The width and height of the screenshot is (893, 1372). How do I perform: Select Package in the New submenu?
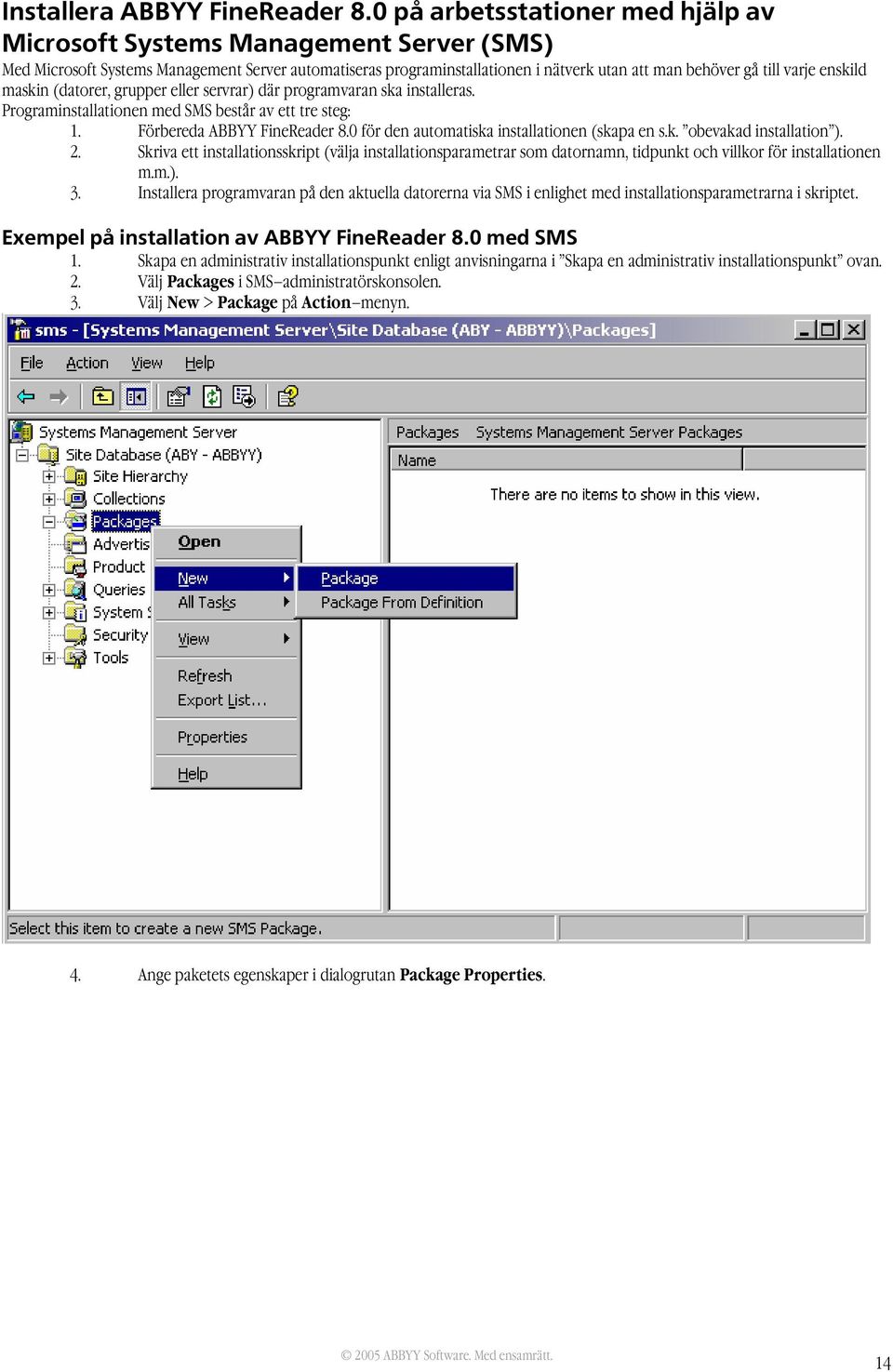[406, 579]
